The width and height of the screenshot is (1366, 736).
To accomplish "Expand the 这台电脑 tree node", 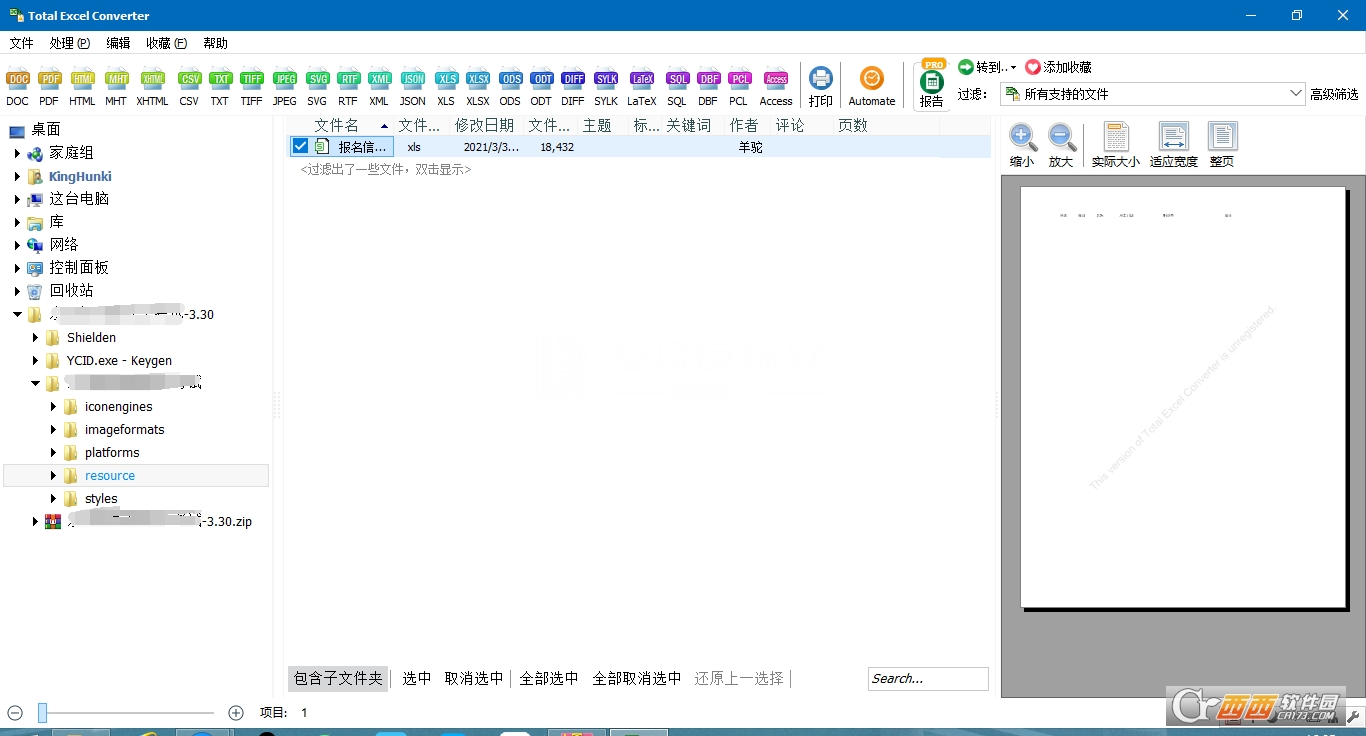I will 17,199.
